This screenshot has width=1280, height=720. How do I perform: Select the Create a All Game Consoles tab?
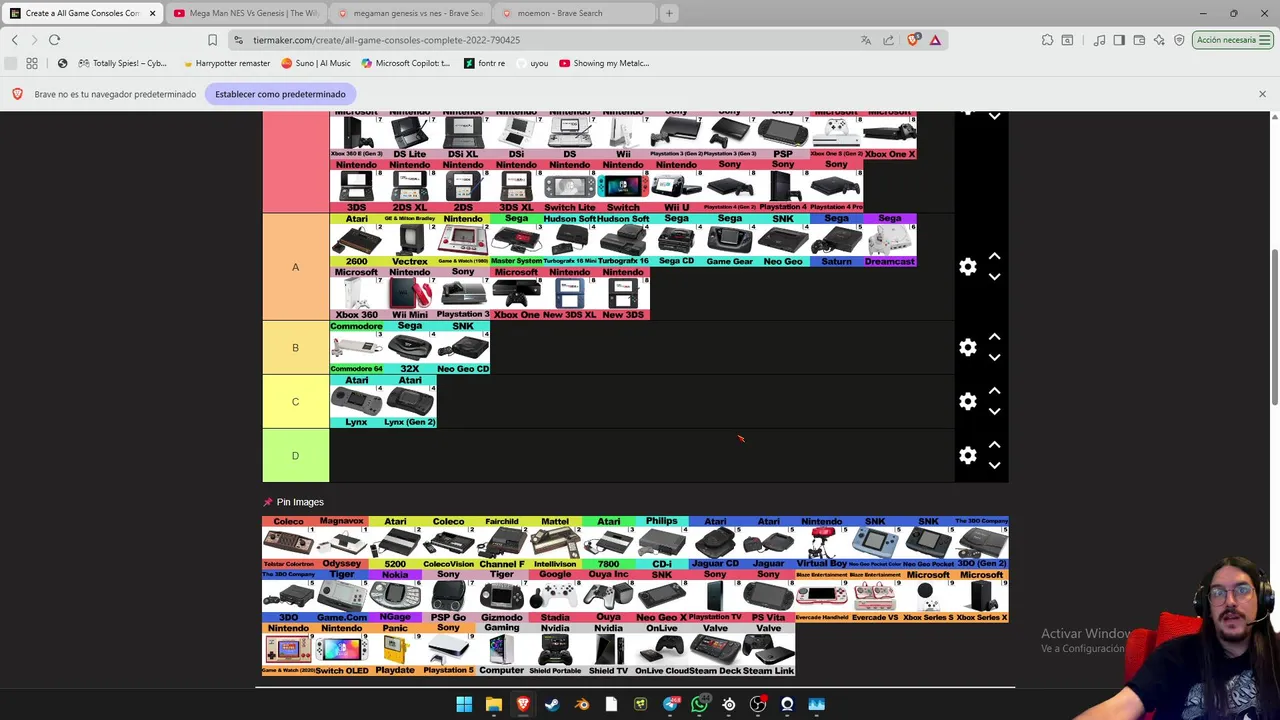(82, 13)
